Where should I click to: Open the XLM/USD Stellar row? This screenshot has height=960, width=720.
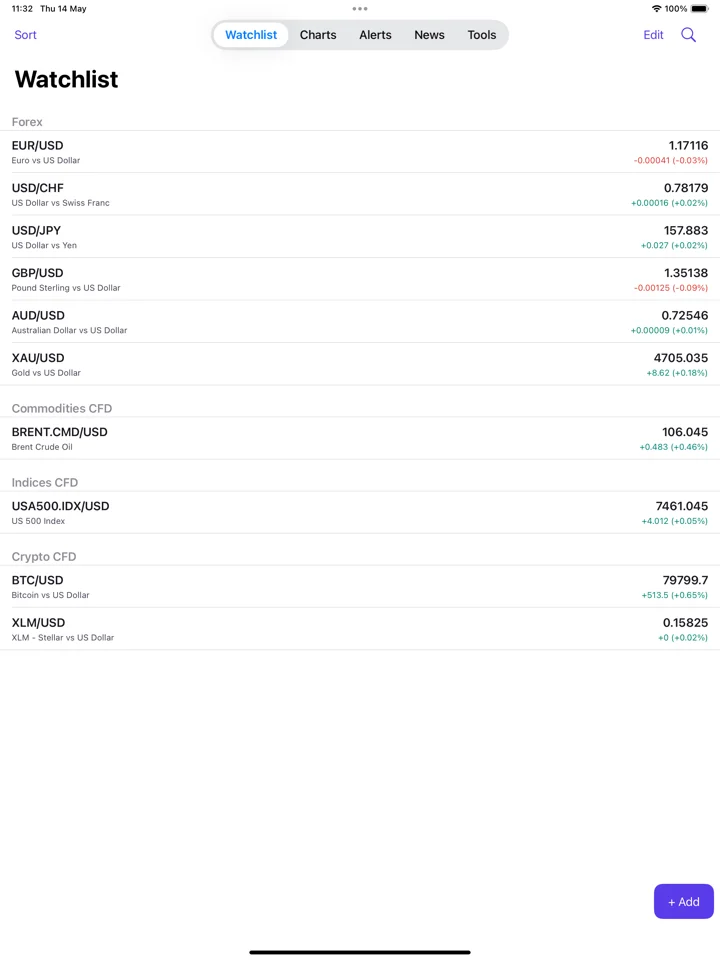[x=360, y=629]
